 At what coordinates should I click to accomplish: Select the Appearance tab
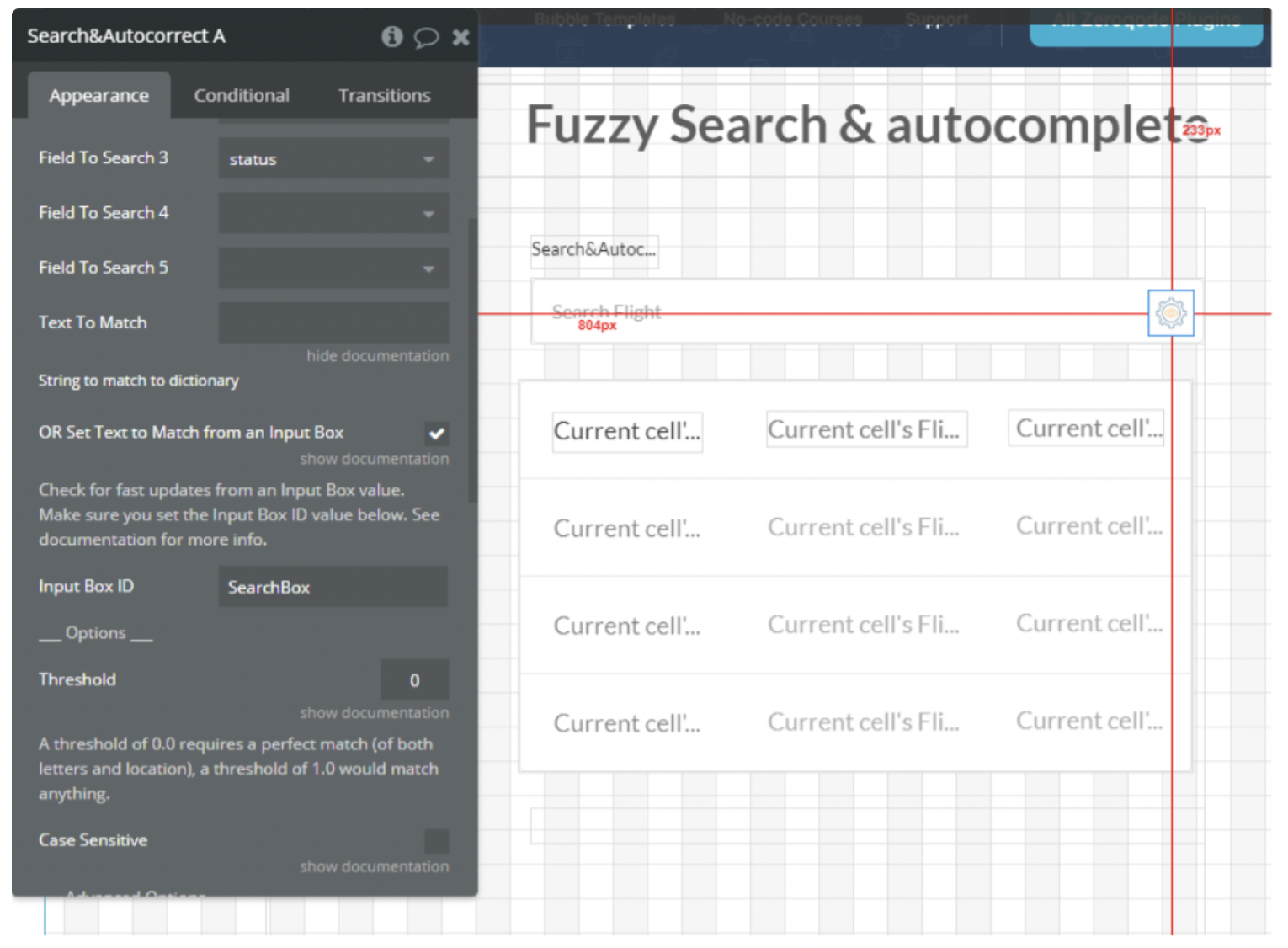tap(98, 96)
